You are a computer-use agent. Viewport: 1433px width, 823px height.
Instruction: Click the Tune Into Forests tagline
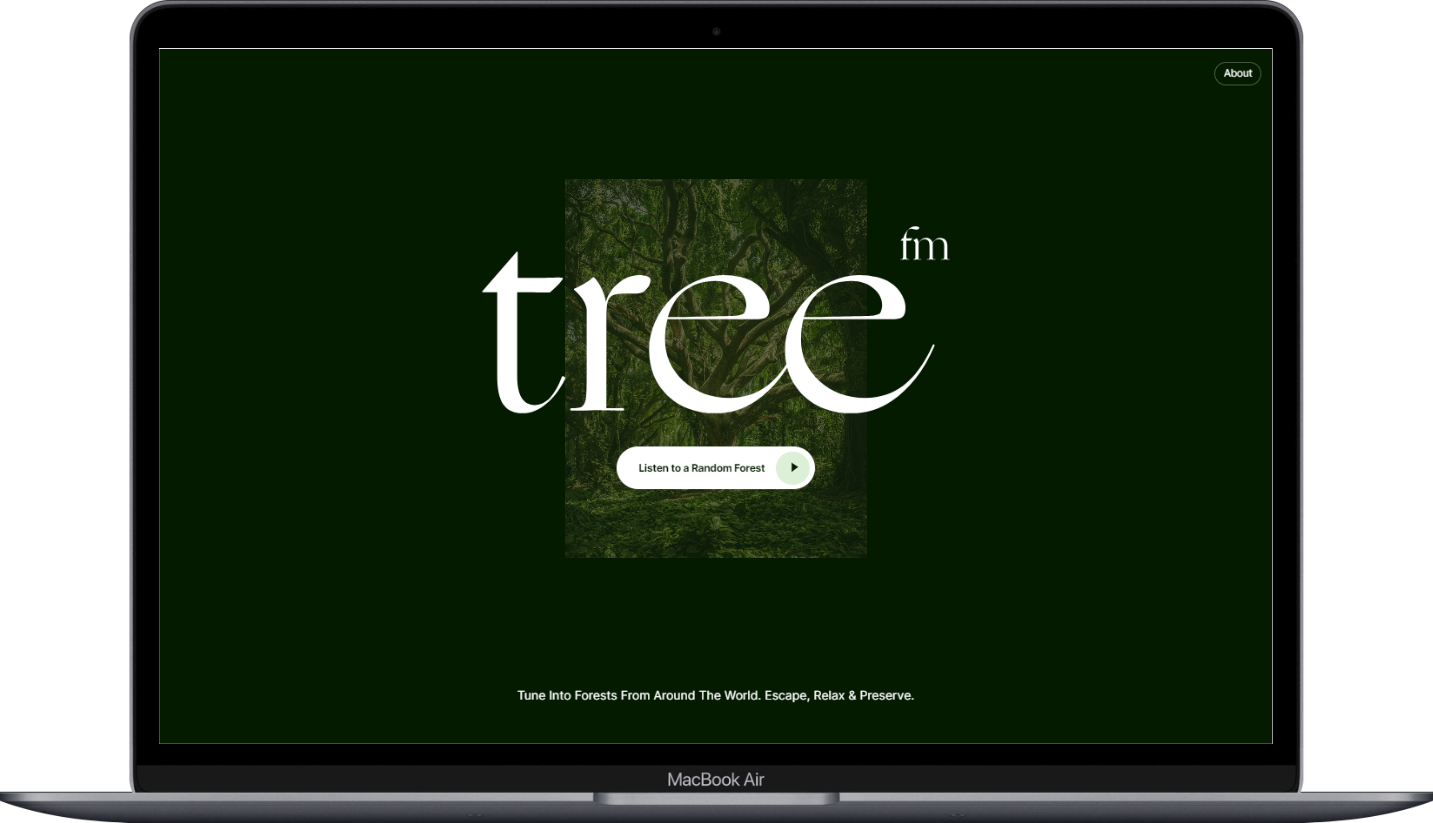(x=715, y=695)
